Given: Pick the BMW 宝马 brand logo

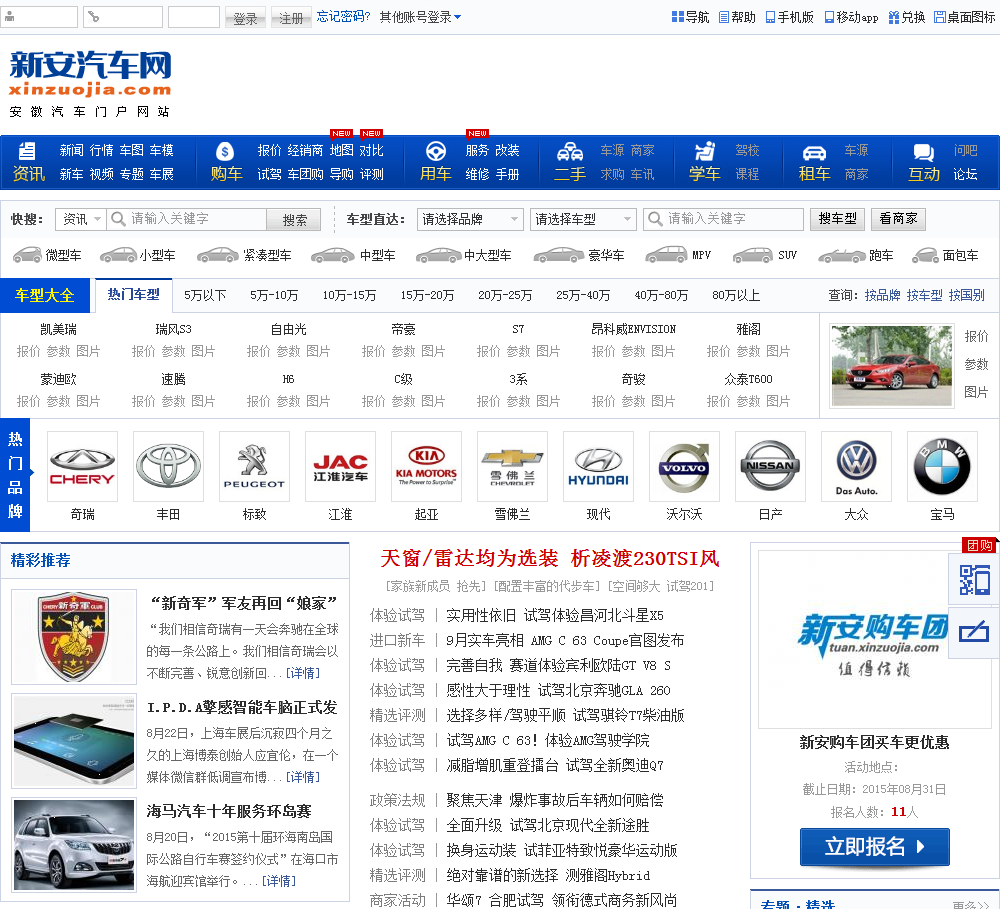Looking at the screenshot, I should point(943,466).
